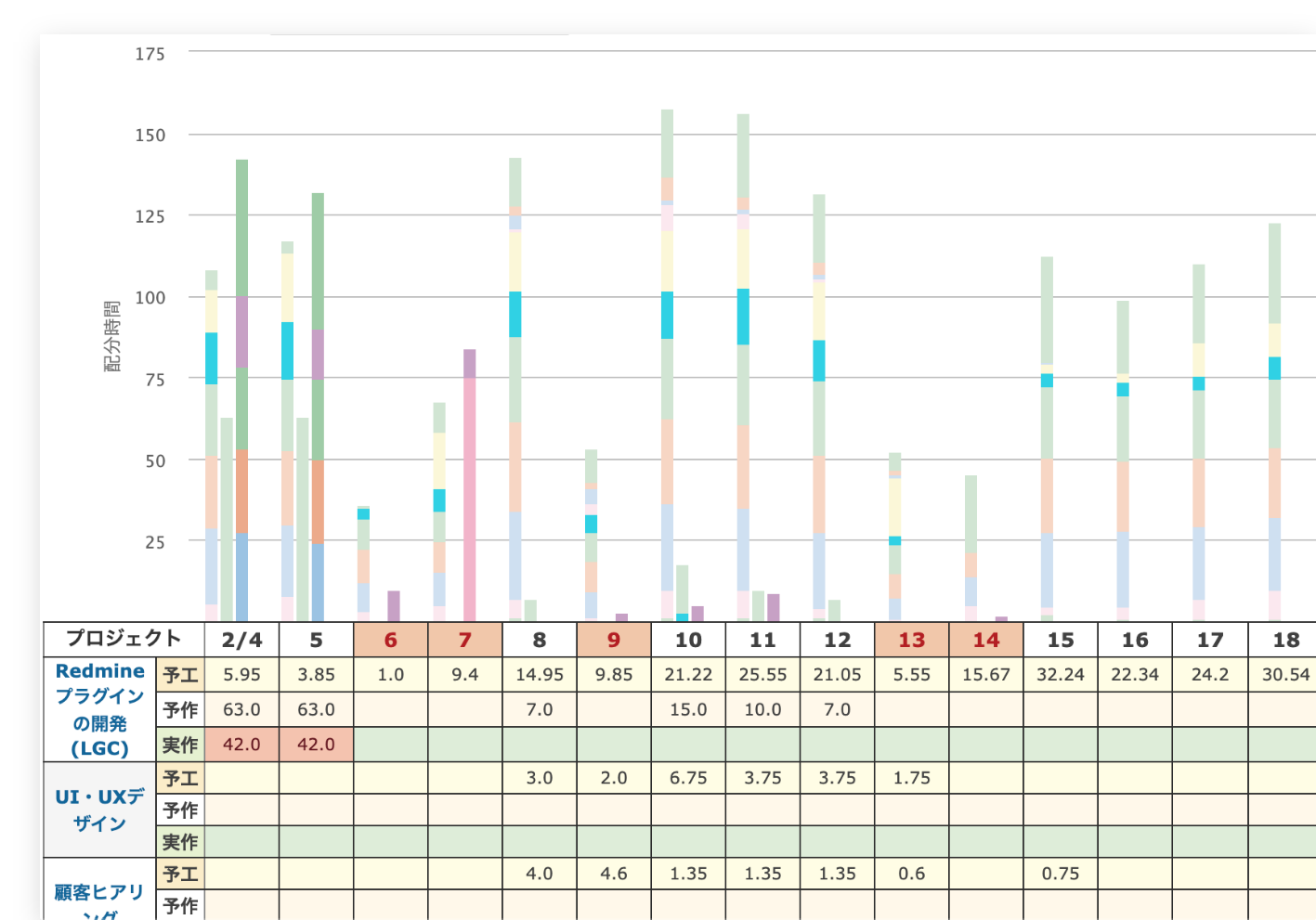Select the red holiday column header 6
Viewport: 1316px width, 920px height.
pos(390,640)
